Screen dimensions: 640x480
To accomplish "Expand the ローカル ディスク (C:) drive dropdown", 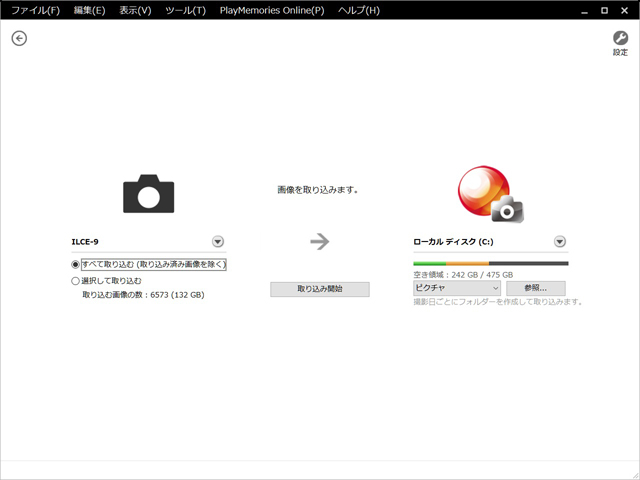I will tap(560, 242).
